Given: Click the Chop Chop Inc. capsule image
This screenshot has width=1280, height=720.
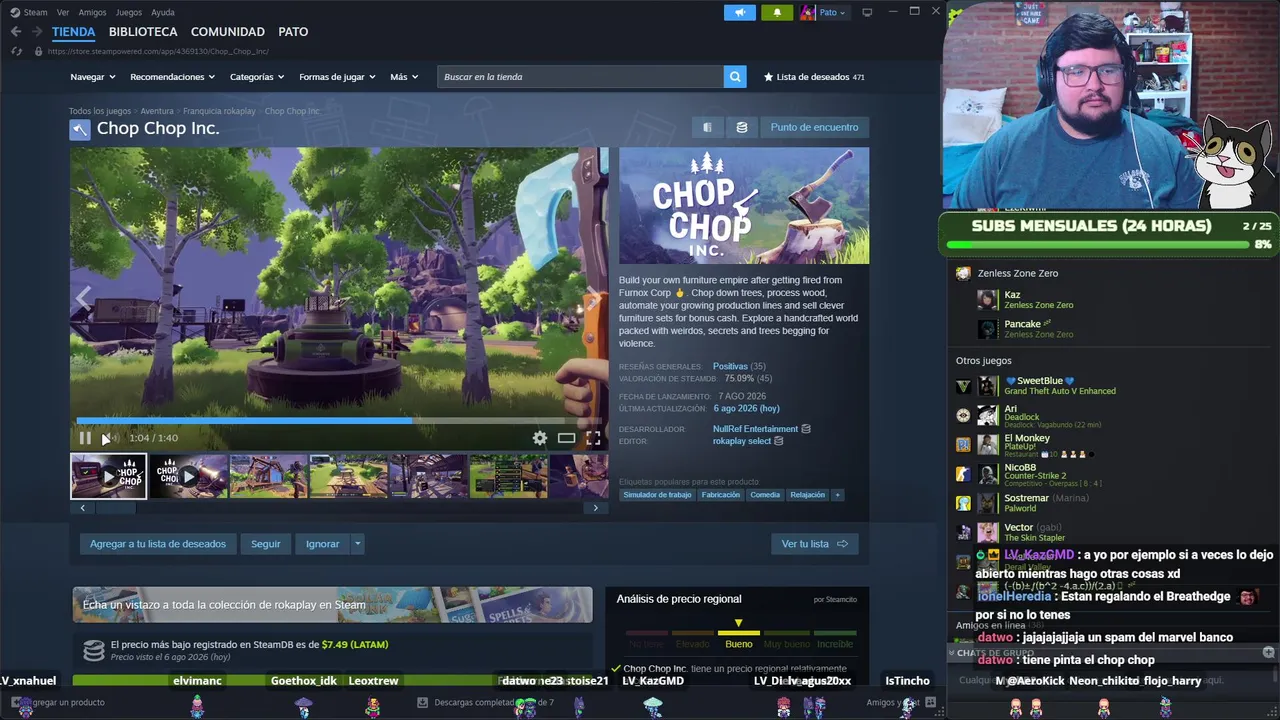Looking at the screenshot, I should point(744,206).
